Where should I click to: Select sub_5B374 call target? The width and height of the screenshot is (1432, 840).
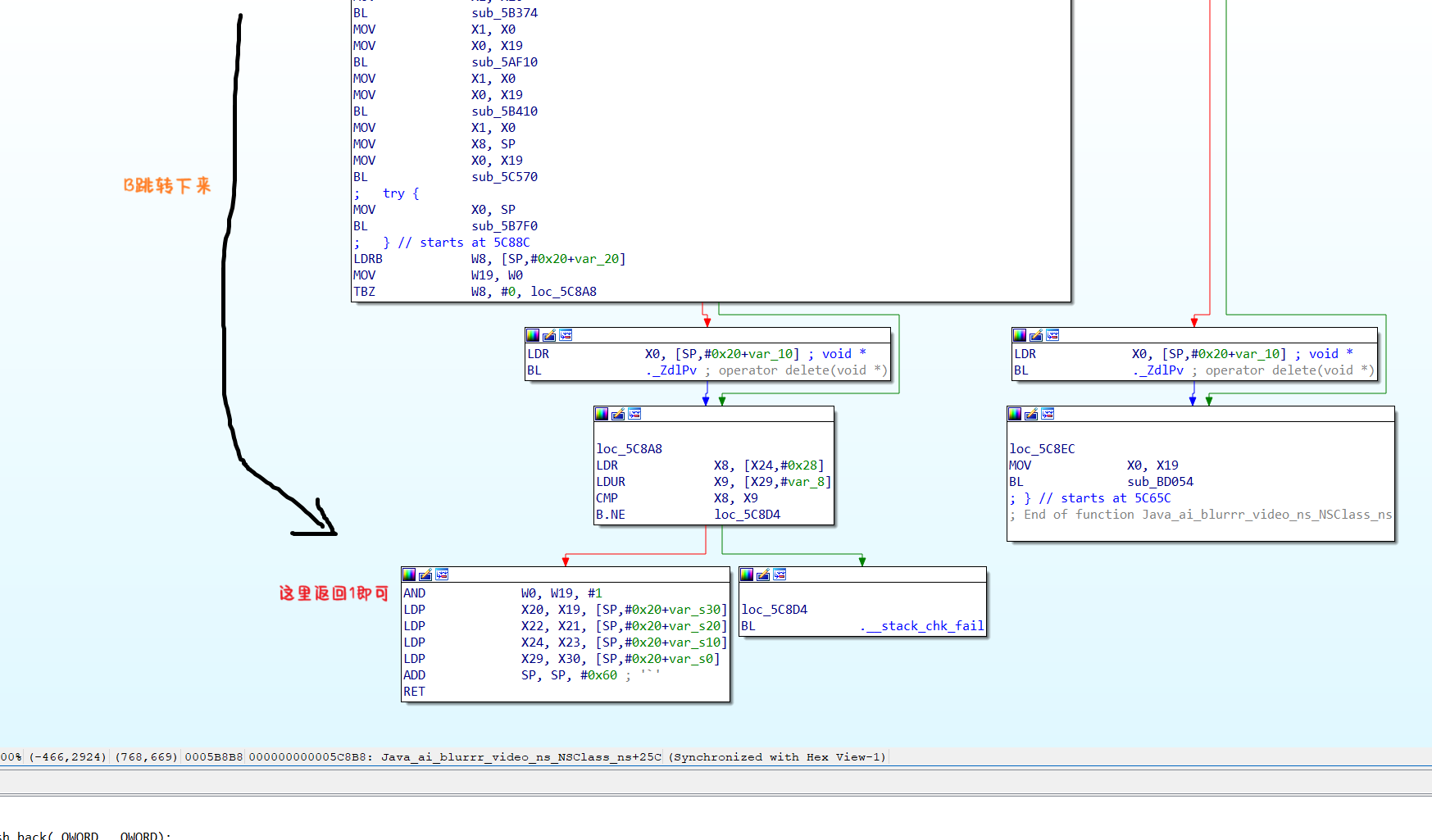point(504,13)
